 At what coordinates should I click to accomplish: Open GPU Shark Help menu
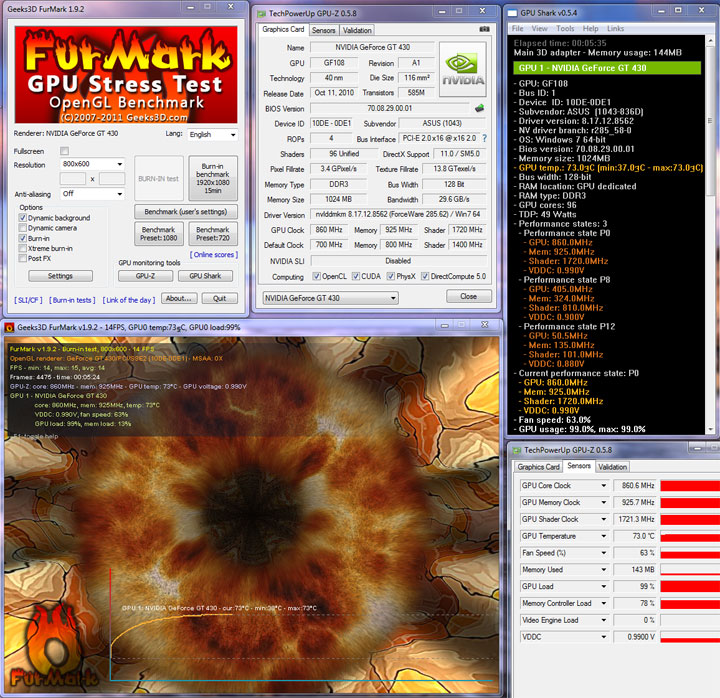pos(591,28)
